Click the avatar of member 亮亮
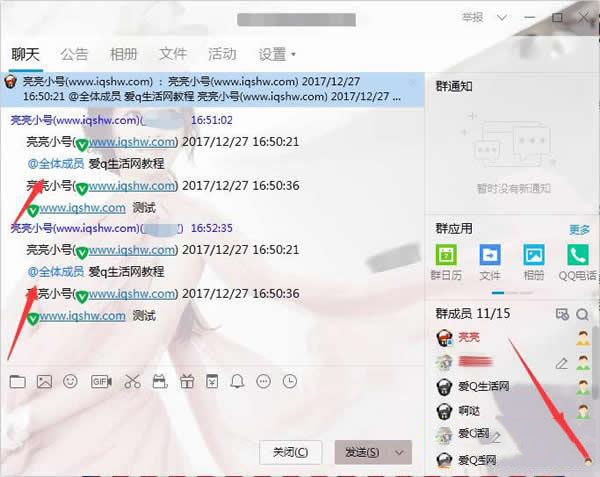 click(444, 338)
